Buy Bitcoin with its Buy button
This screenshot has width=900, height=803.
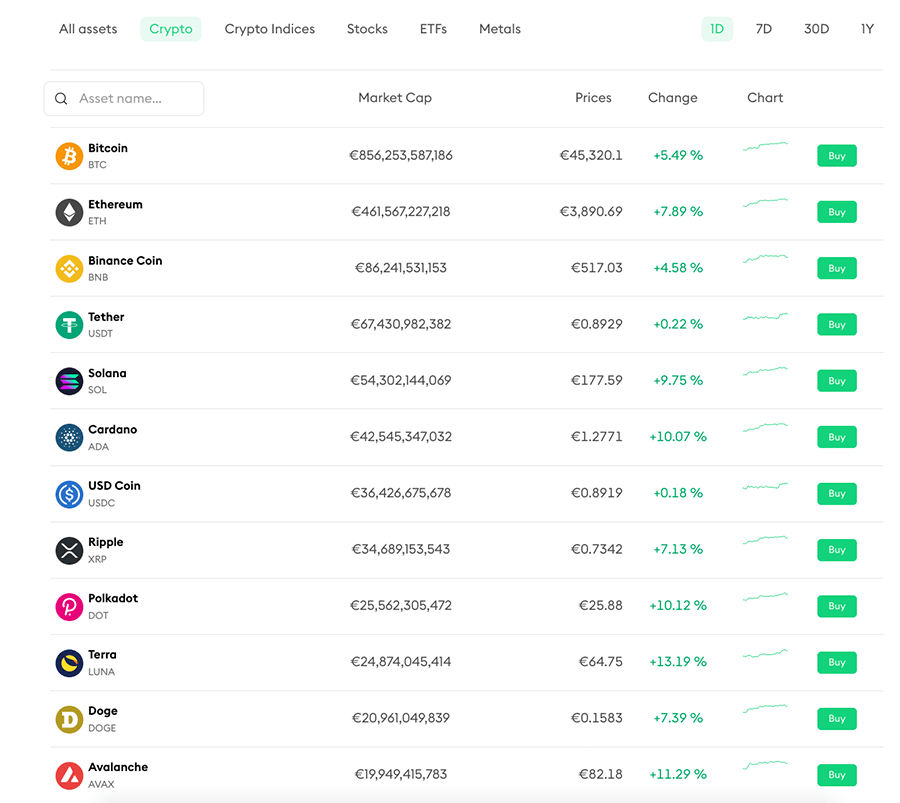(x=837, y=156)
